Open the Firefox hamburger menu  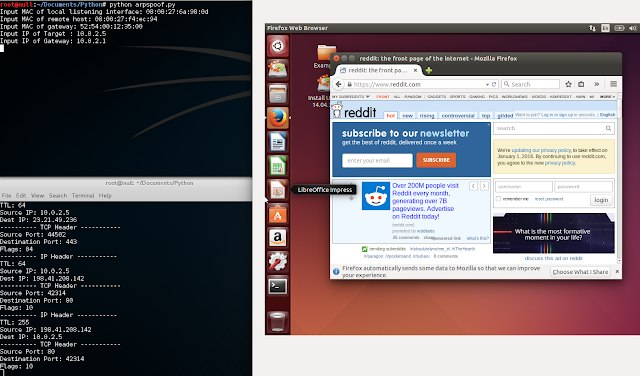(613, 84)
